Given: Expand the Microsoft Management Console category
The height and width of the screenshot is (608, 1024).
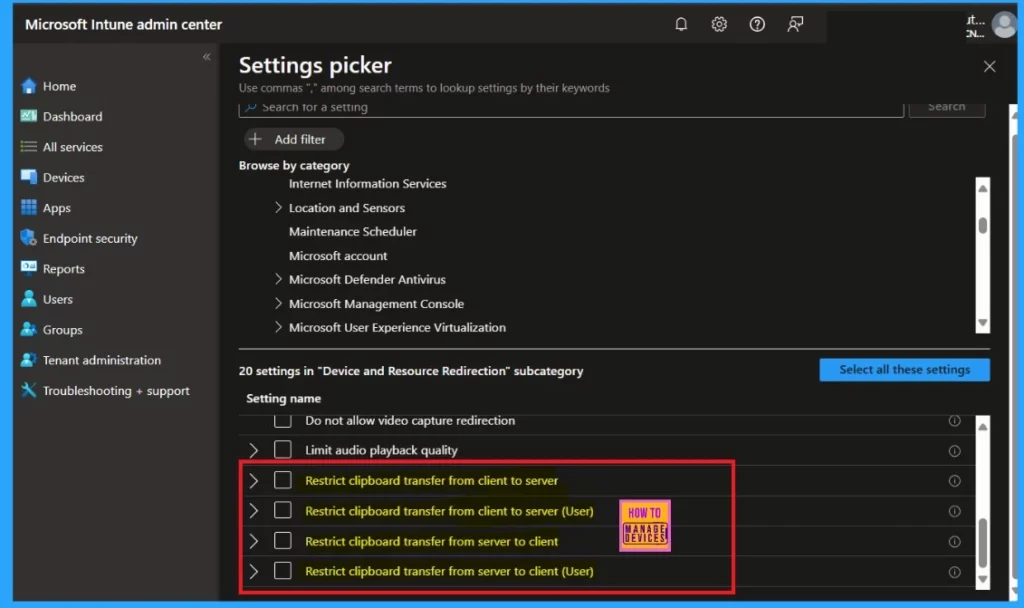Looking at the screenshot, I should [x=278, y=304].
